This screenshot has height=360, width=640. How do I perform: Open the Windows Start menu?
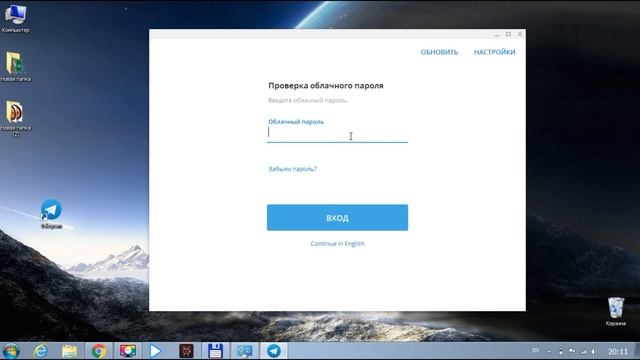click(11, 351)
